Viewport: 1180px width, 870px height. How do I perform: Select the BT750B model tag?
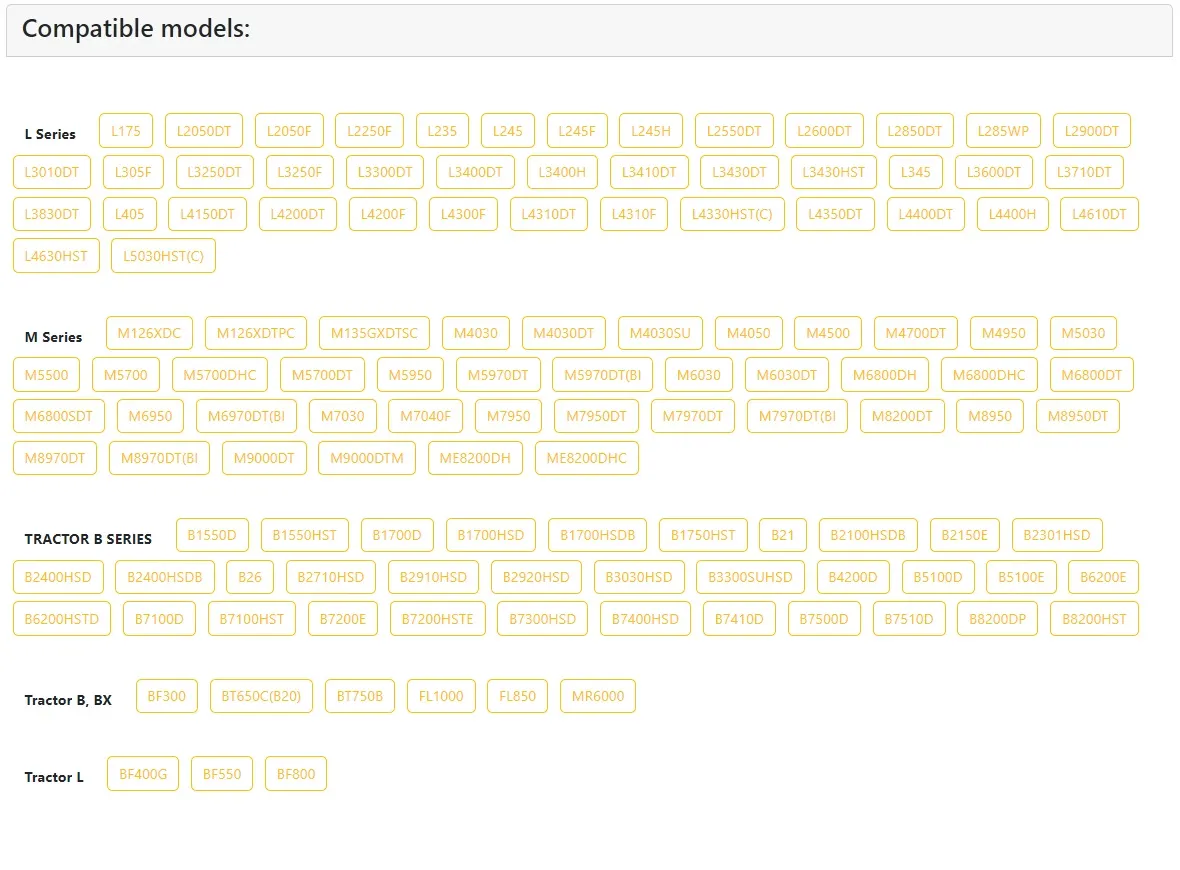pyautogui.click(x=360, y=696)
